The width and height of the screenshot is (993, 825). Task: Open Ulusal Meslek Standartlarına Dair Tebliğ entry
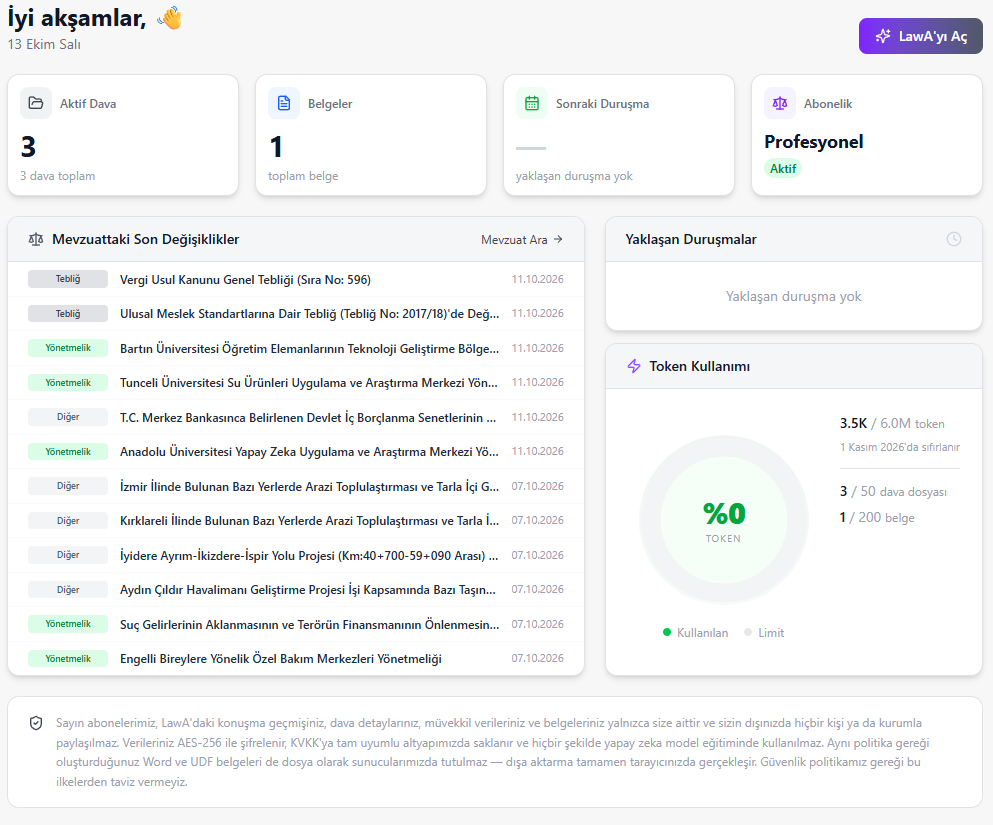[x=296, y=313]
